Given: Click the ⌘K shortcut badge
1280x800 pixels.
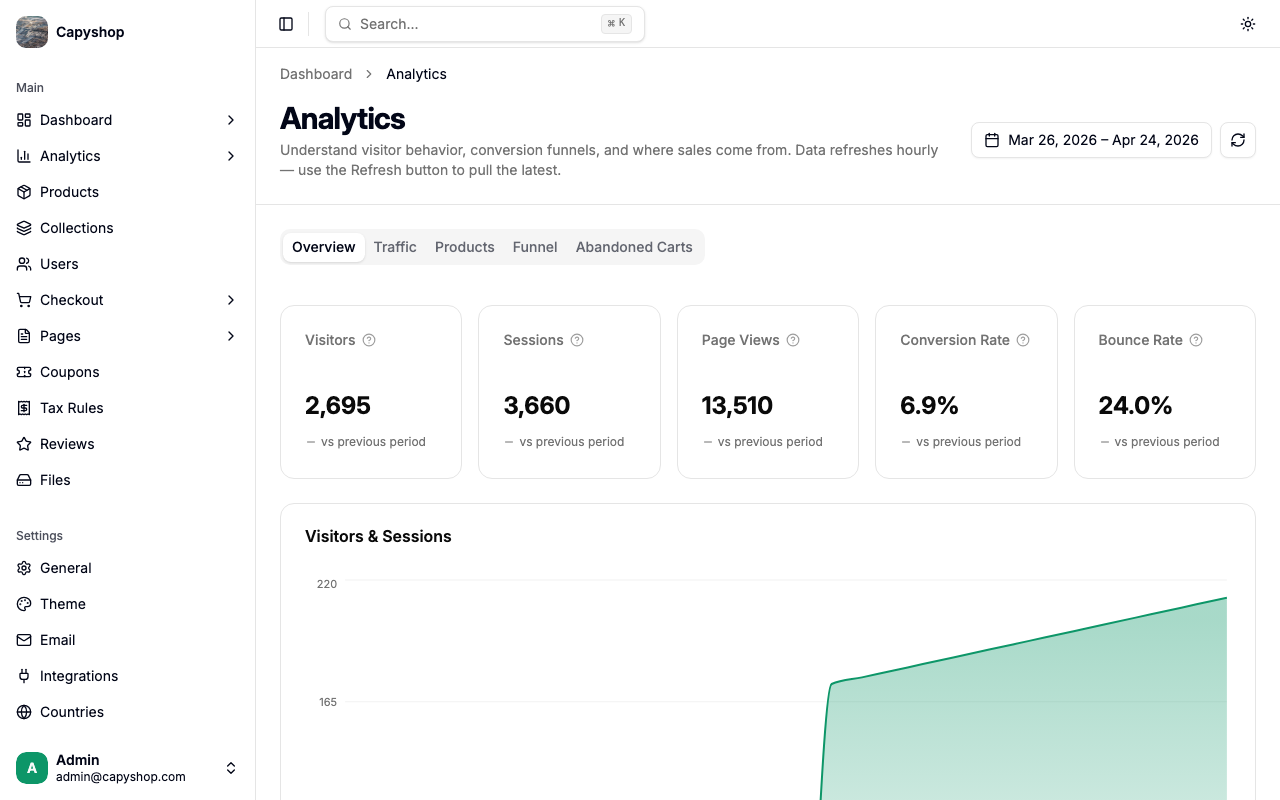Looking at the screenshot, I should click(616, 24).
